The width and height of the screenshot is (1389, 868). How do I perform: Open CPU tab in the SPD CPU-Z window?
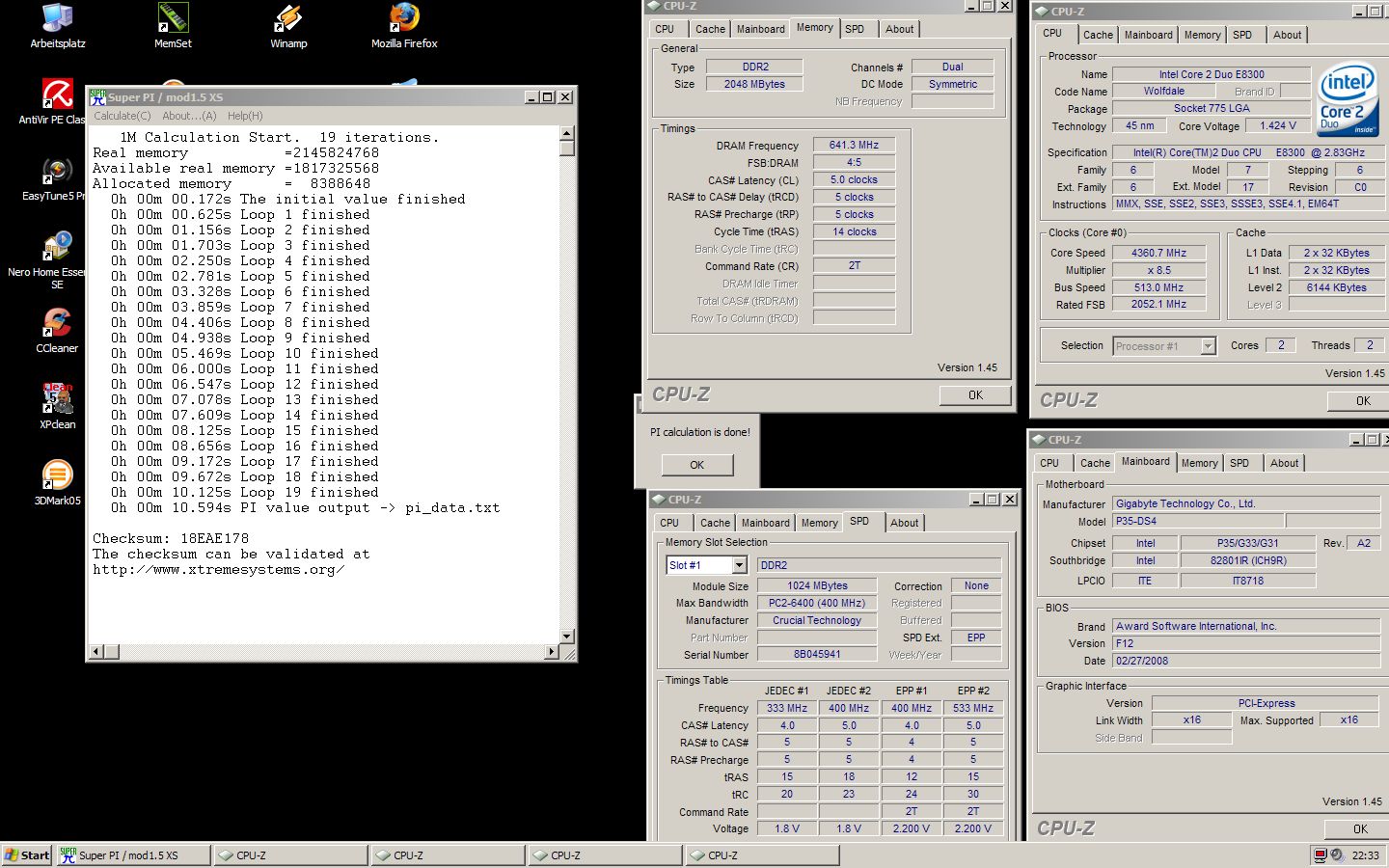669,523
